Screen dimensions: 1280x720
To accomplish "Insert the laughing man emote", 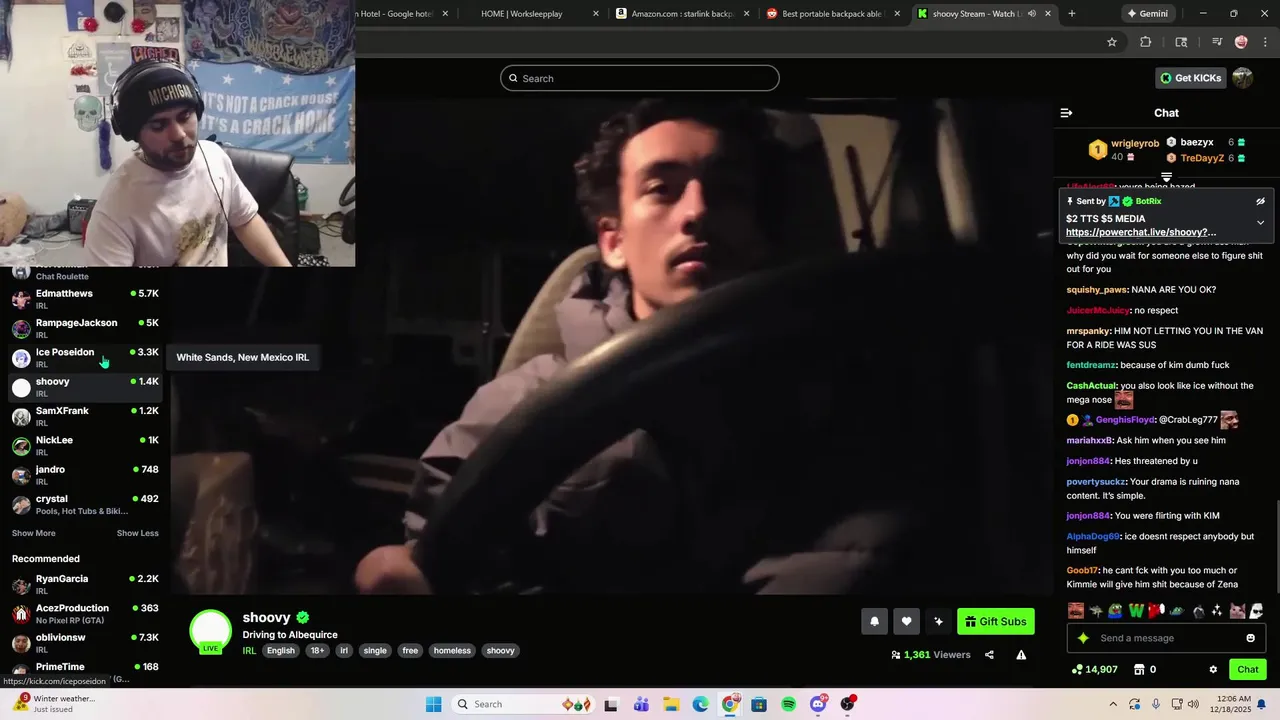I will click(x=1076, y=610).
